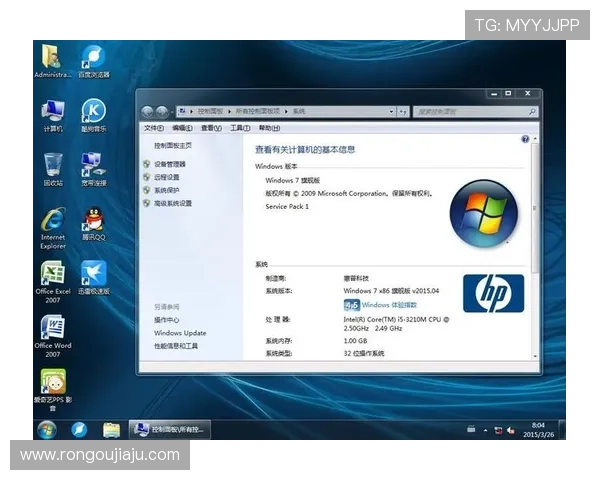The width and height of the screenshot is (600, 480).
Task: Open the 文件(F) menu
Action: tap(153, 128)
